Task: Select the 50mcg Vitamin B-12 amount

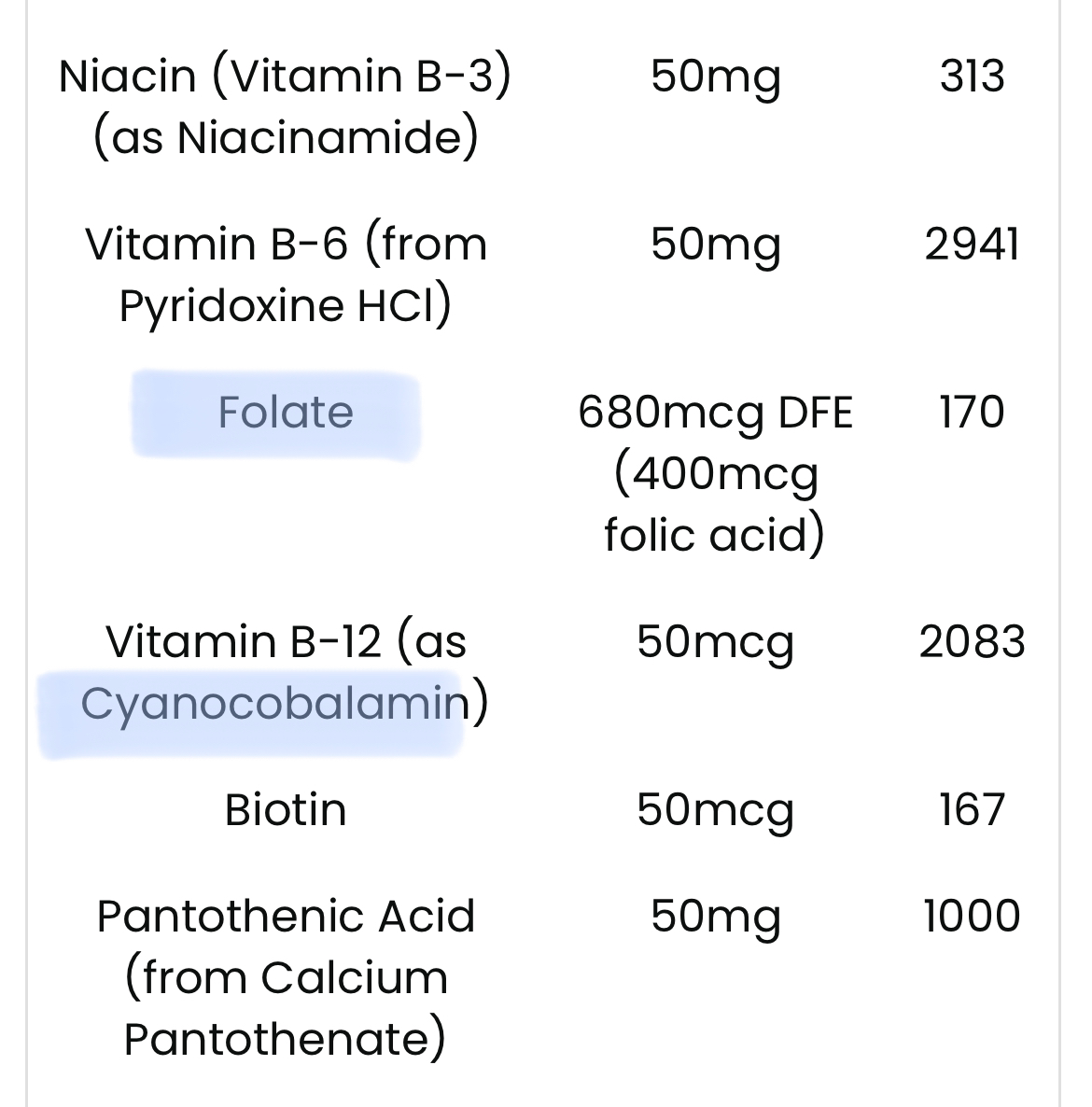Action: point(716,644)
